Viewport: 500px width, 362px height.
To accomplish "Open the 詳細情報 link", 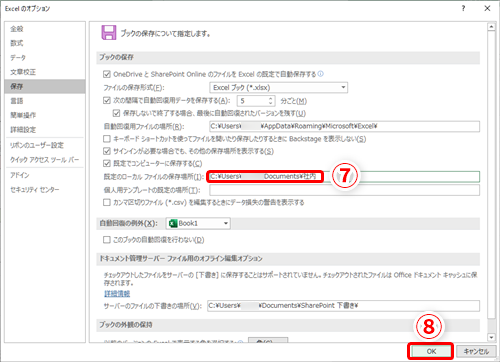I will (117, 294).
